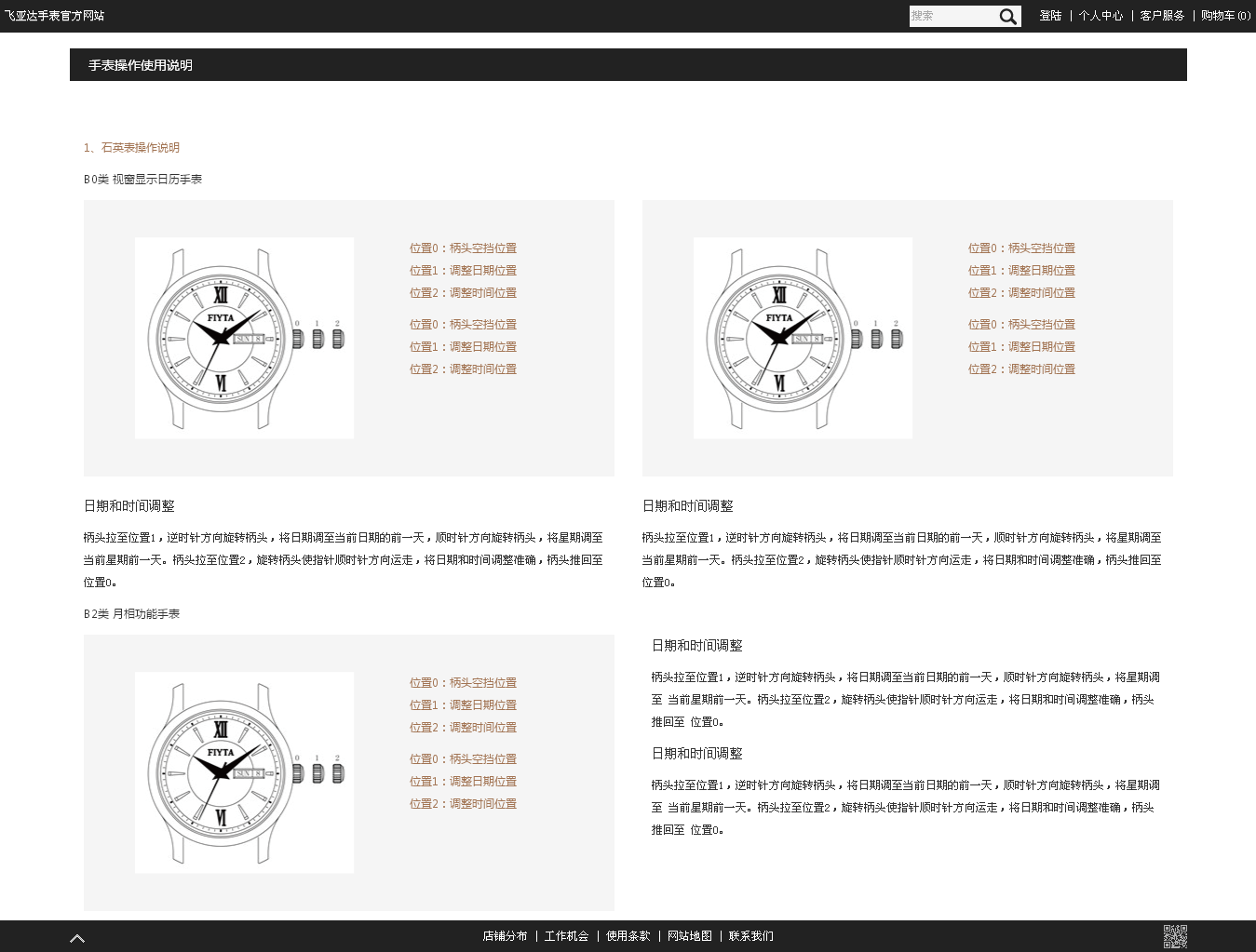Click the QR code icon in footer
1256x952 pixels.
click(1175, 936)
